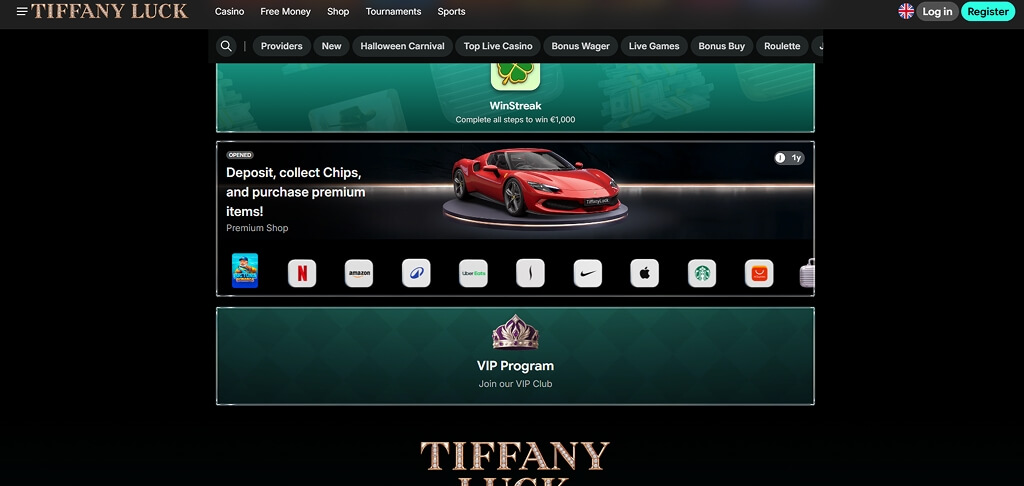Viewport: 1024px width, 486px height.
Task: Open Halloween Carnival category
Action: coord(402,46)
